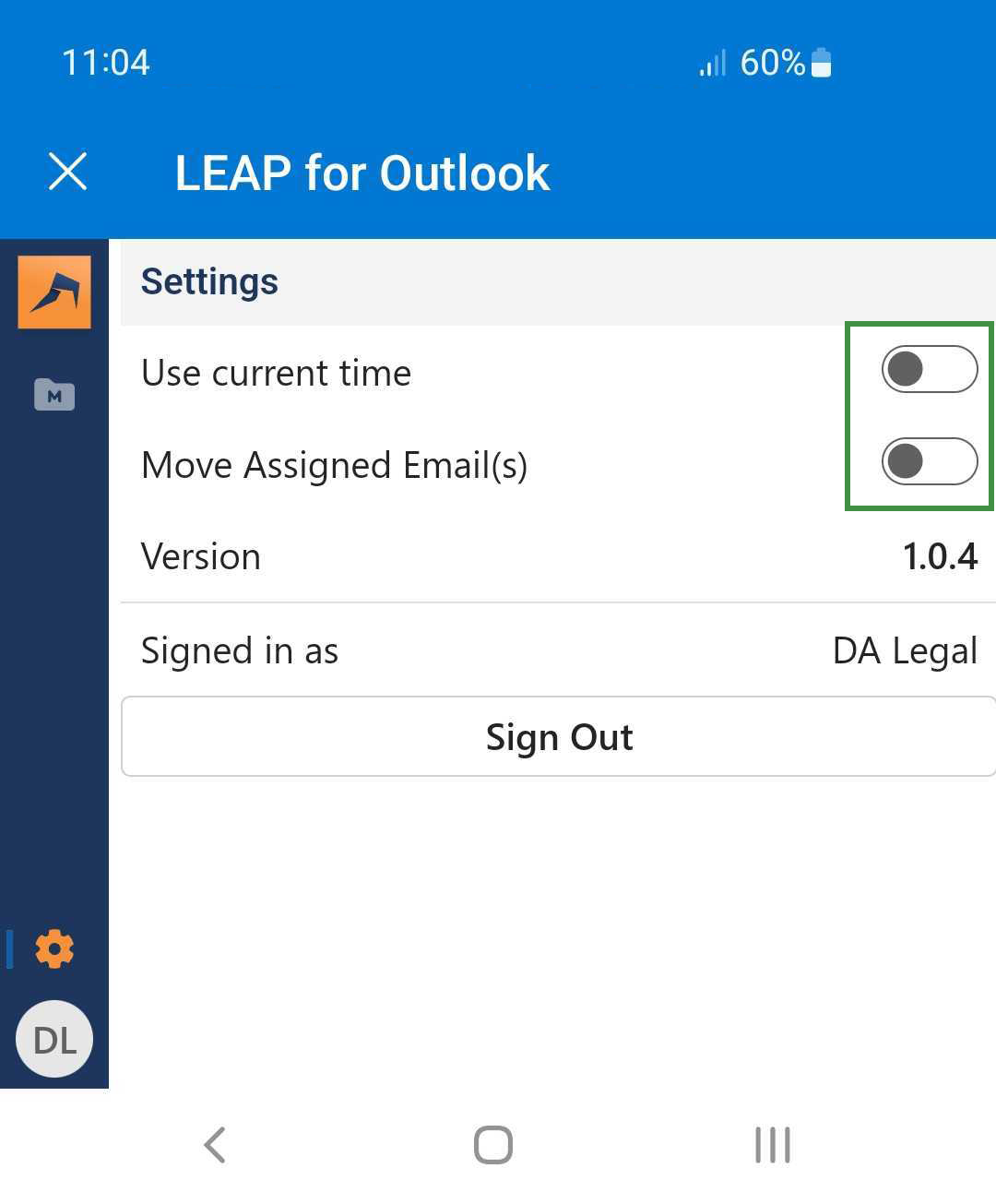Click the Signed in as label
The width and height of the screenshot is (996, 1204).
(240, 650)
